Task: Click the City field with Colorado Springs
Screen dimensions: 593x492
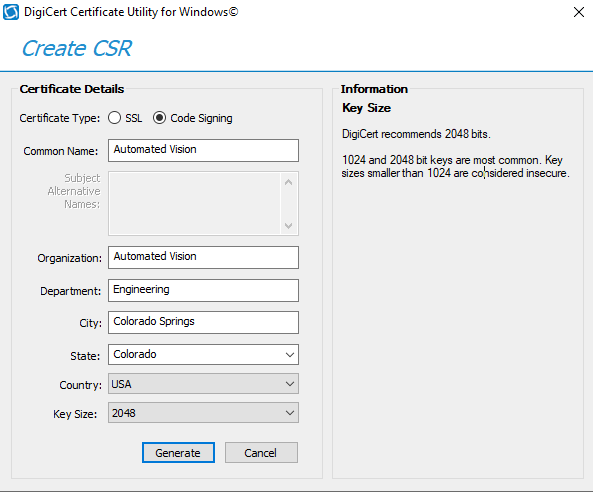Action: pos(203,323)
